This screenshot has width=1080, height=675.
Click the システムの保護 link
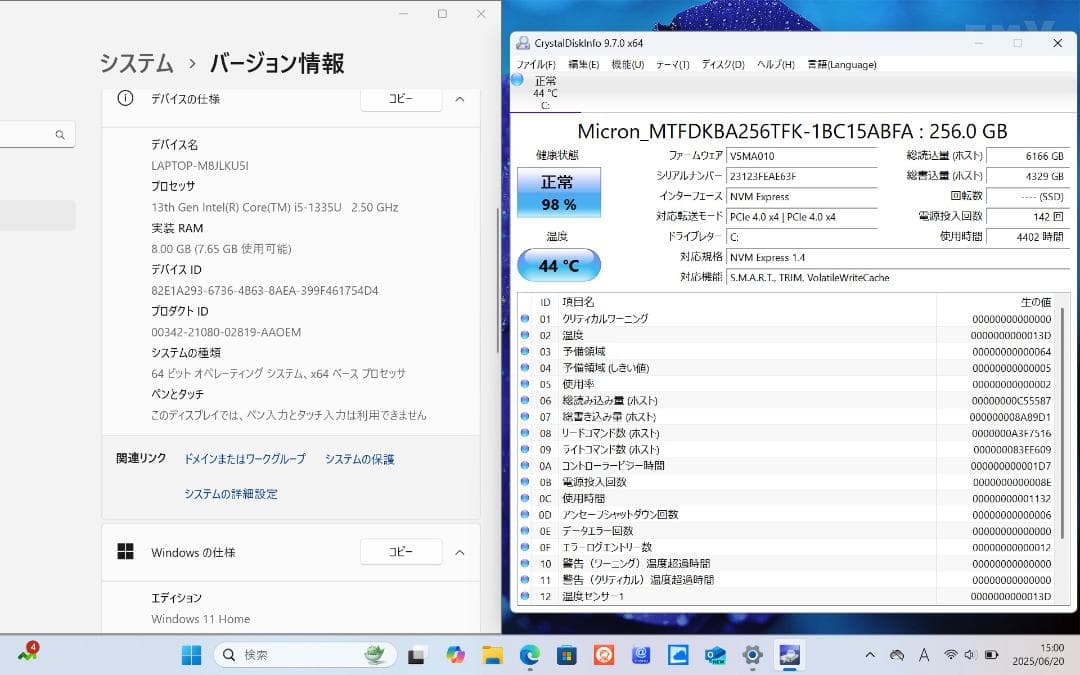(358, 458)
